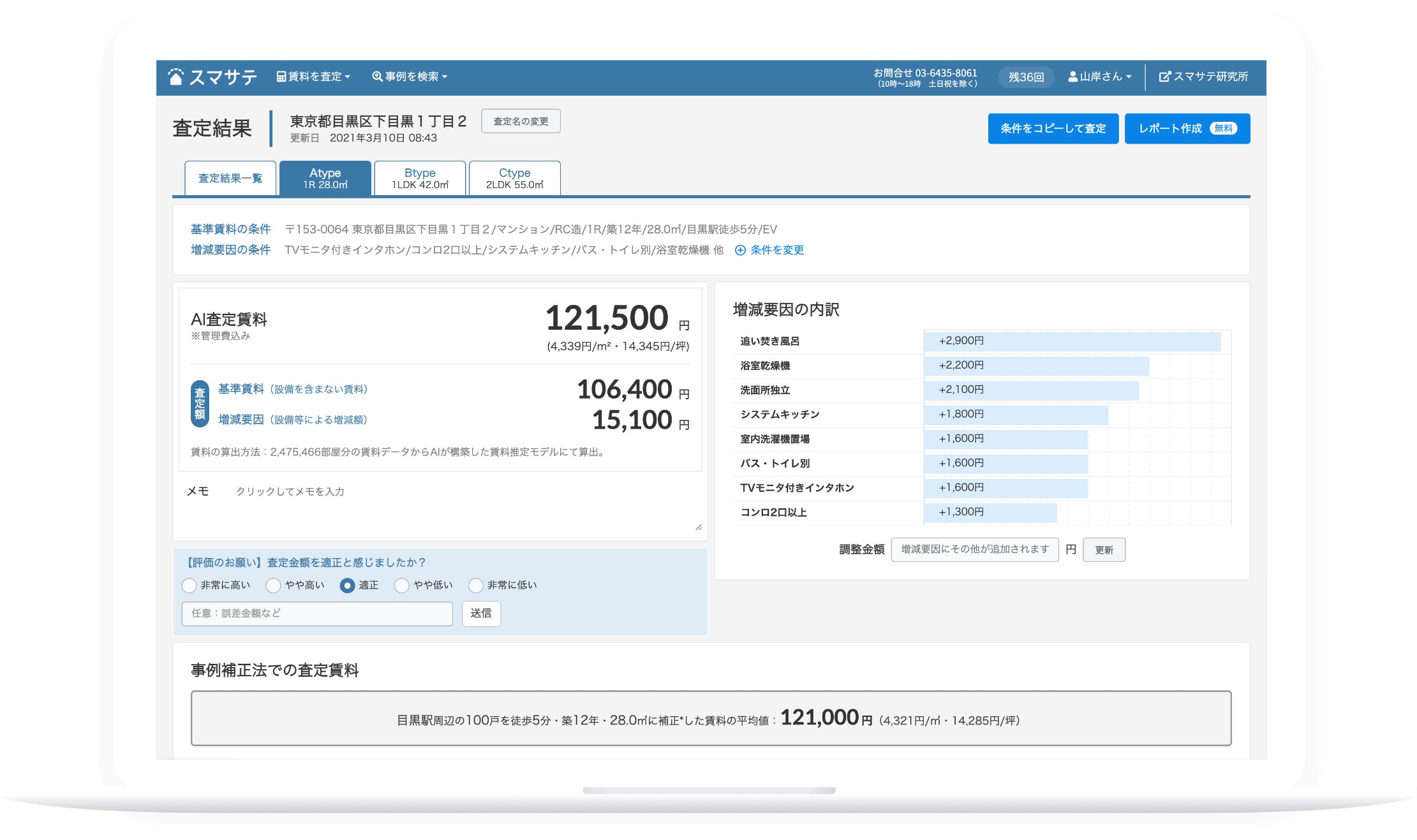Click the magnifier icon beside 事例を検索
1417x840 pixels.
pyautogui.click(x=377, y=77)
